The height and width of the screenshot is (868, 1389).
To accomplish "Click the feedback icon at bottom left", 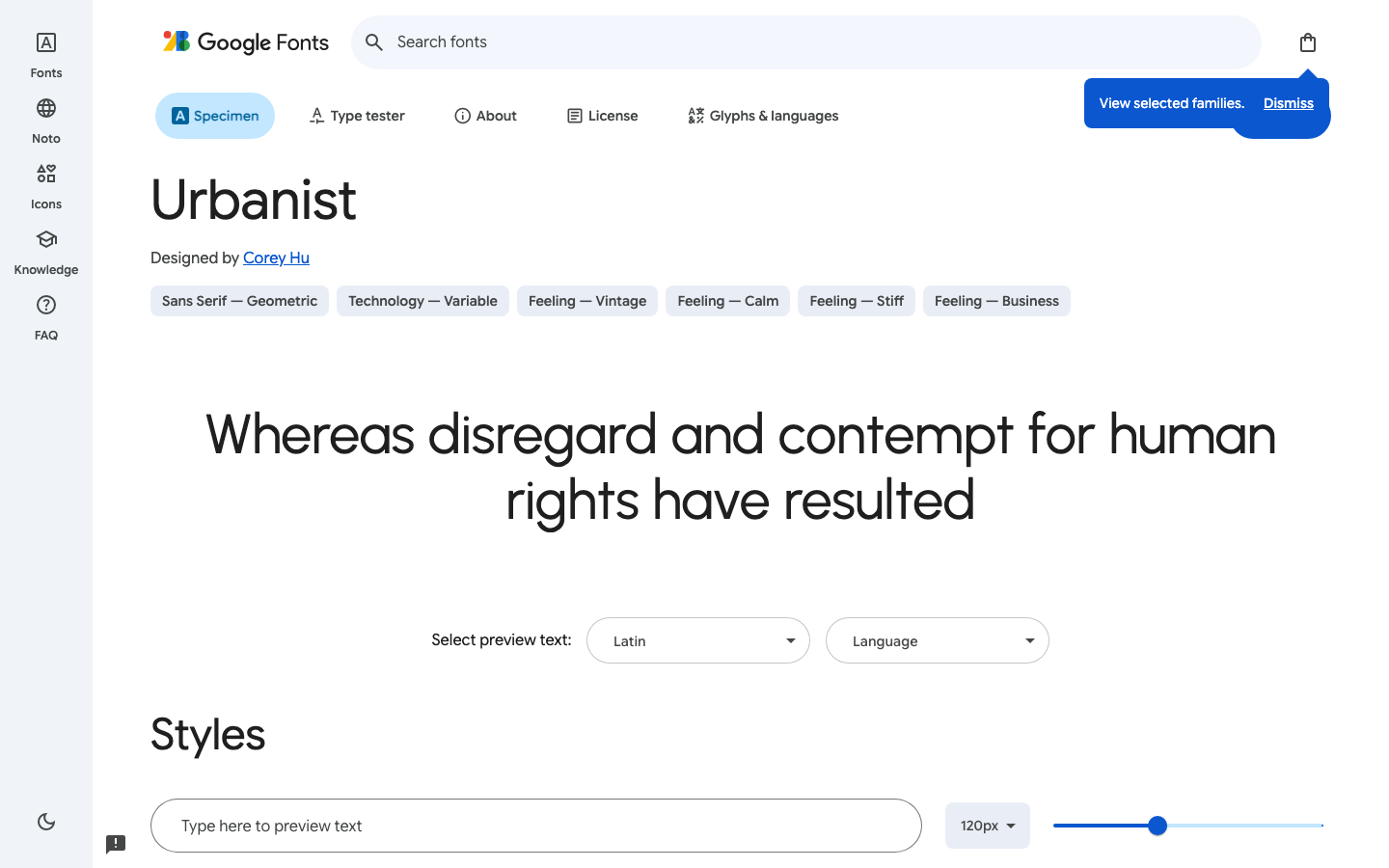I will pos(116,844).
